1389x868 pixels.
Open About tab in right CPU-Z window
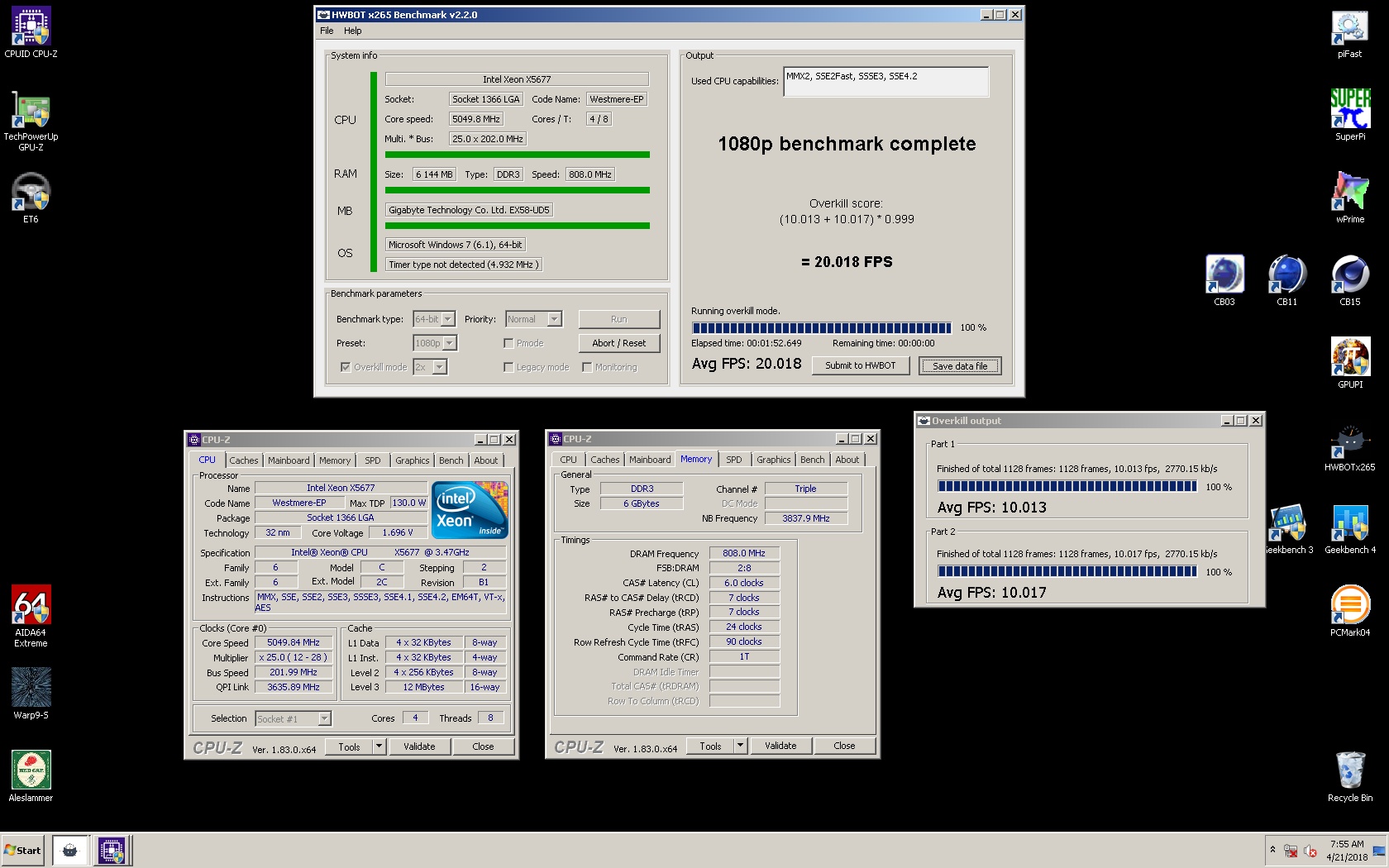tap(847, 460)
